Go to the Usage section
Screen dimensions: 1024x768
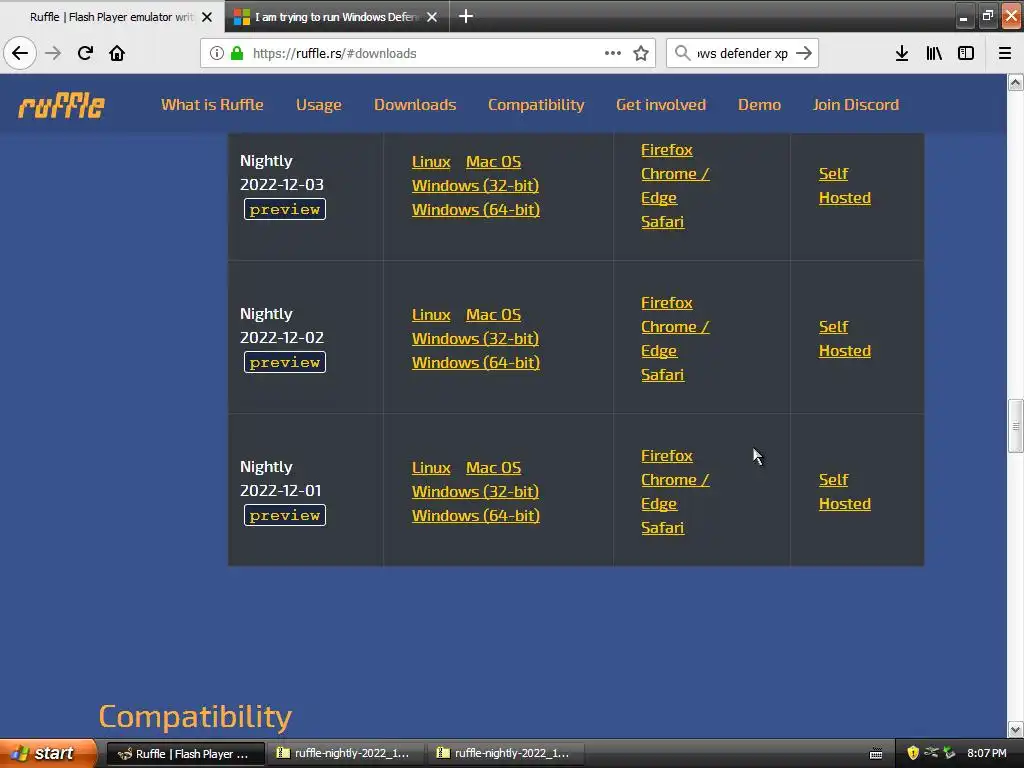point(319,104)
